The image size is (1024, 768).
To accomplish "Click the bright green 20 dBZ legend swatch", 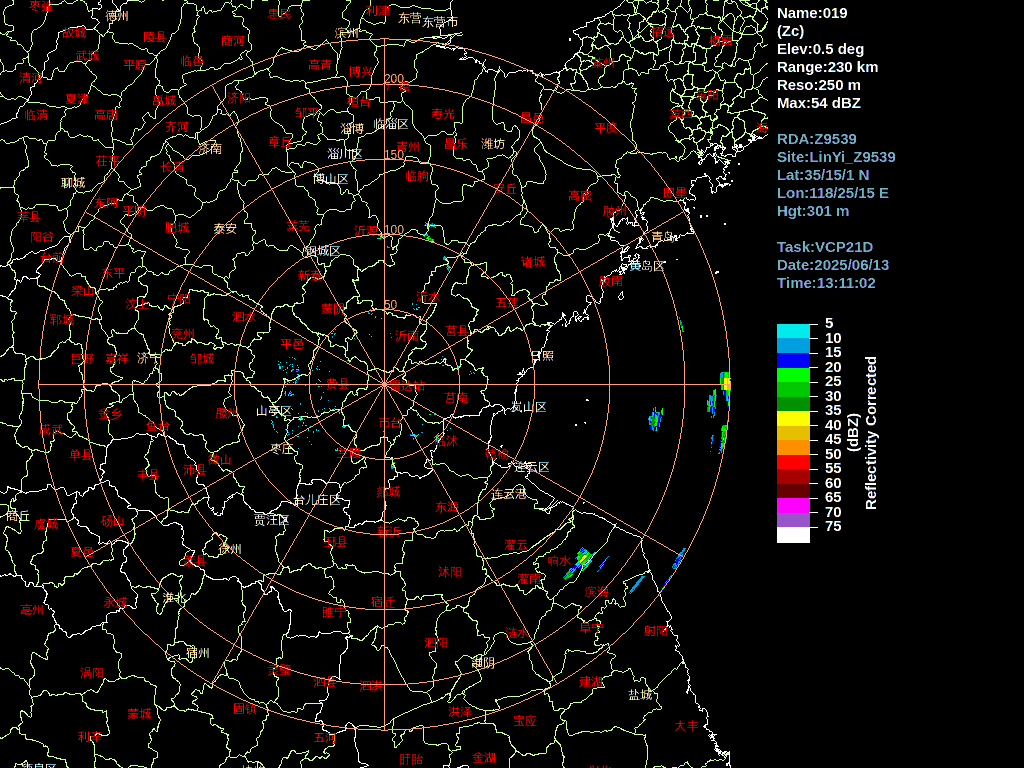I will [x=793, y=375].
